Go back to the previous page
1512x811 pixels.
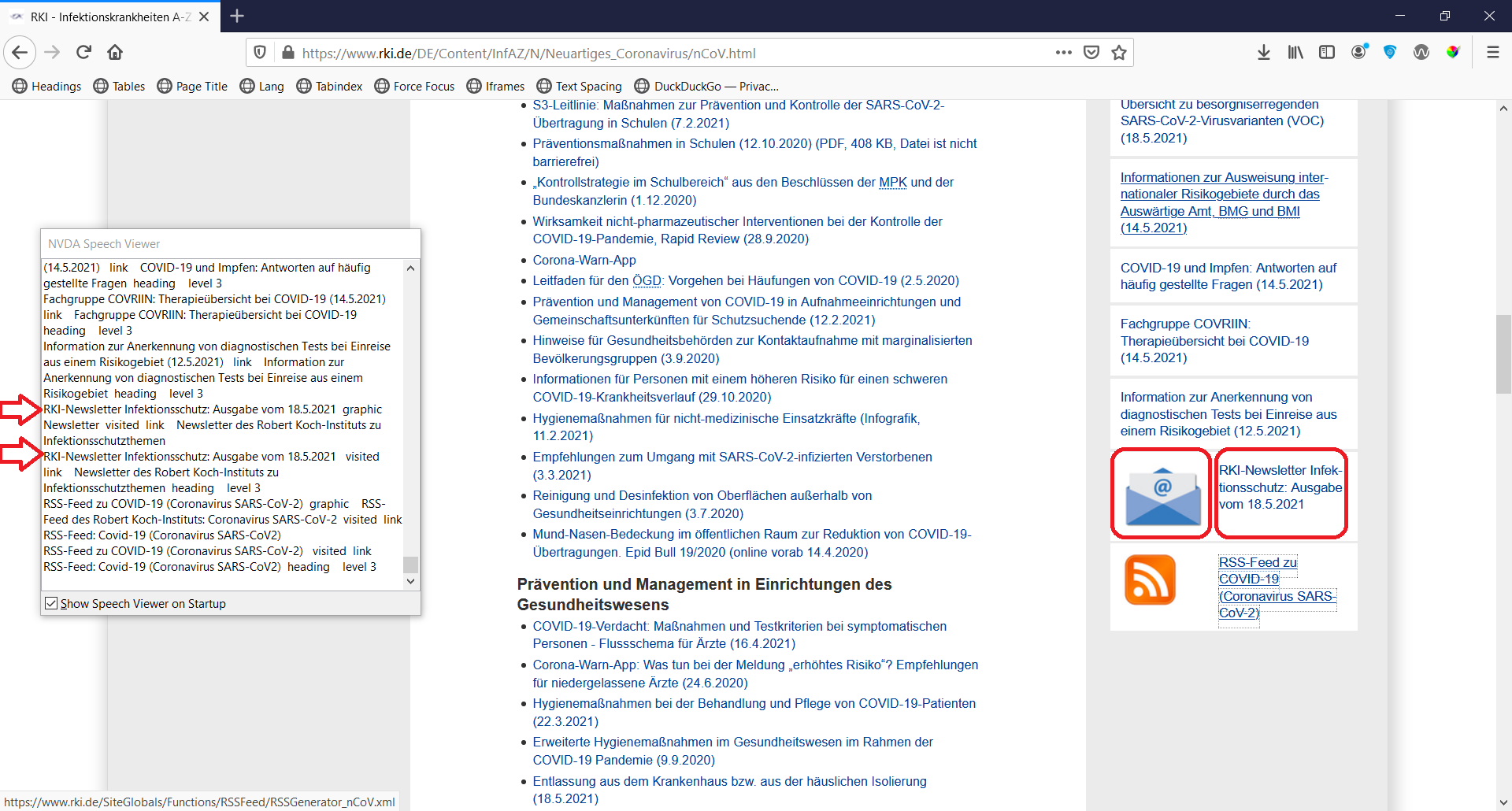(x=20, y=53)
